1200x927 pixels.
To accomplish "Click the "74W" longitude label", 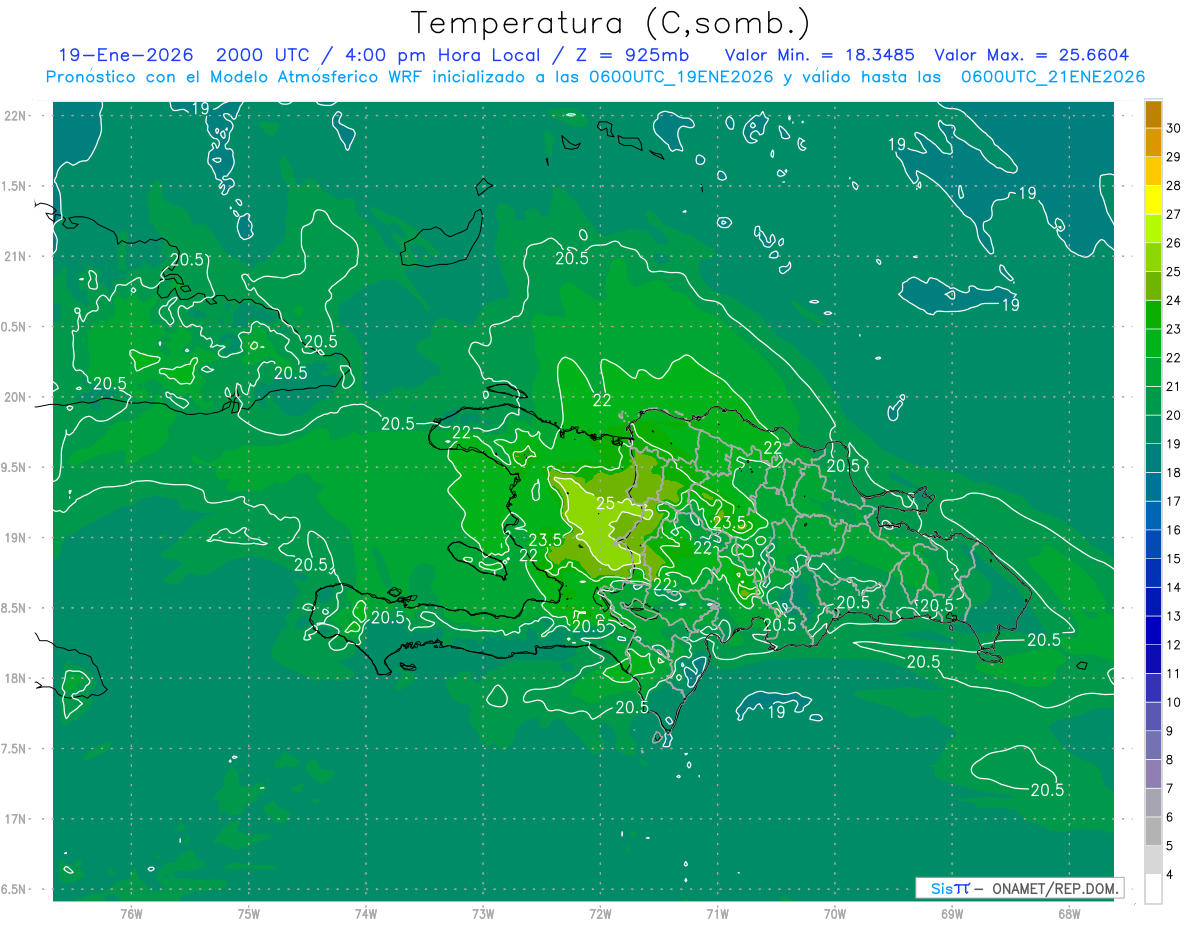I will click(366, 914).
